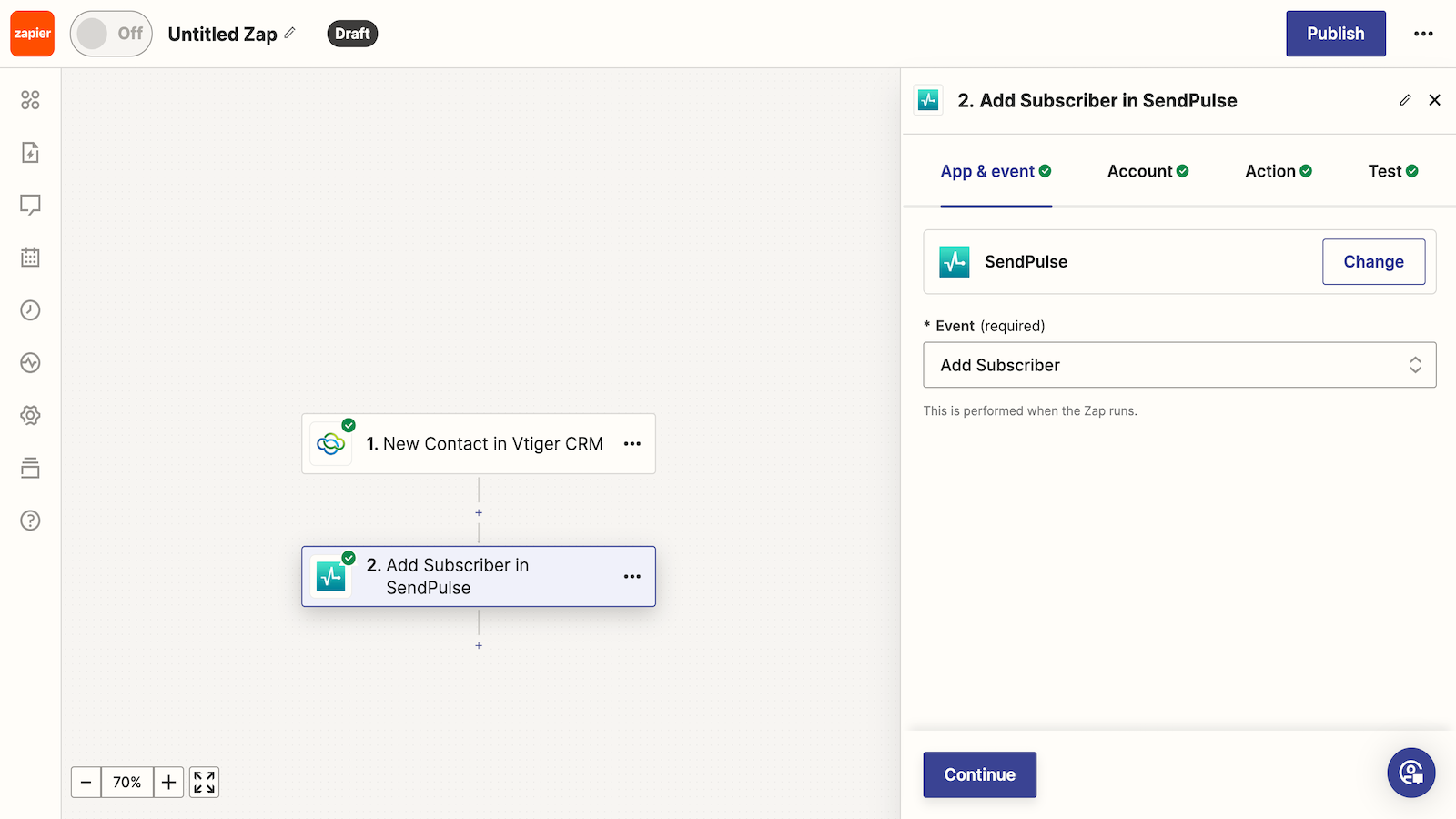Switch to the Account tab
Viewport: 1456px width, 819px height.
click(x=1147, y=171)
